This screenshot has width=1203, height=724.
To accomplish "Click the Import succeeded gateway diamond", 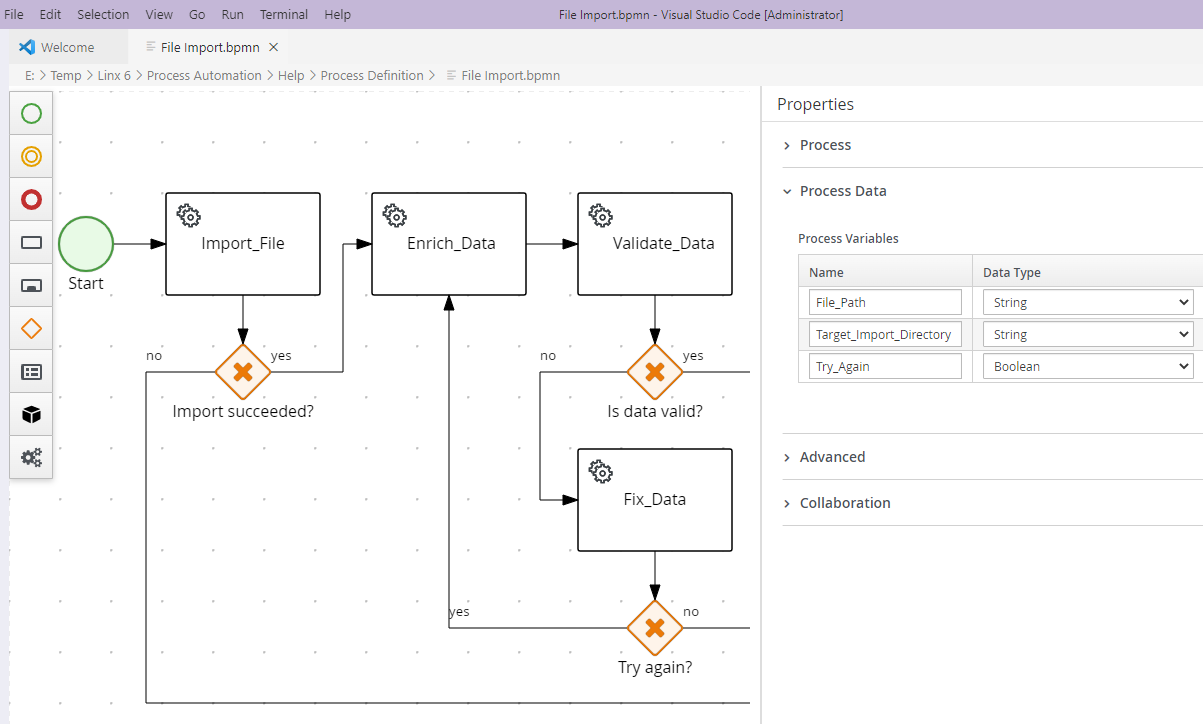I will [242, 372].
